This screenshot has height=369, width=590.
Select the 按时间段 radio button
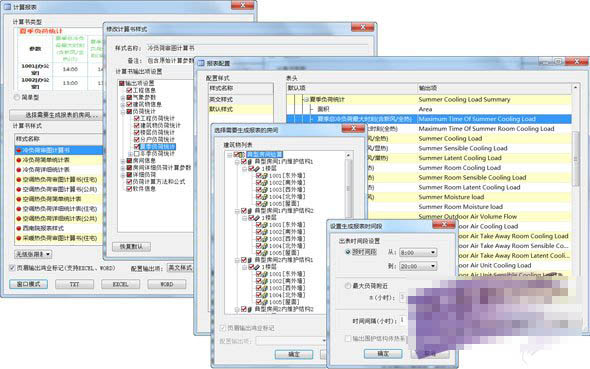click(348, 252)
